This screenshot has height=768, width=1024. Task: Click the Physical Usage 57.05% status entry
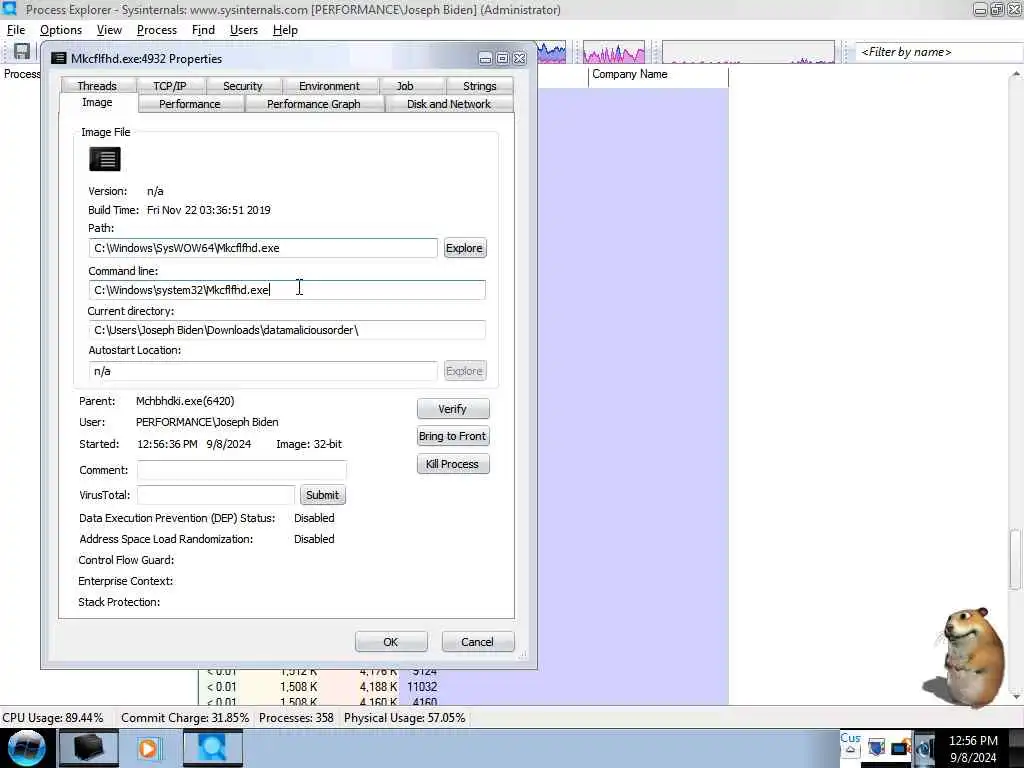[x=405, y=718]
